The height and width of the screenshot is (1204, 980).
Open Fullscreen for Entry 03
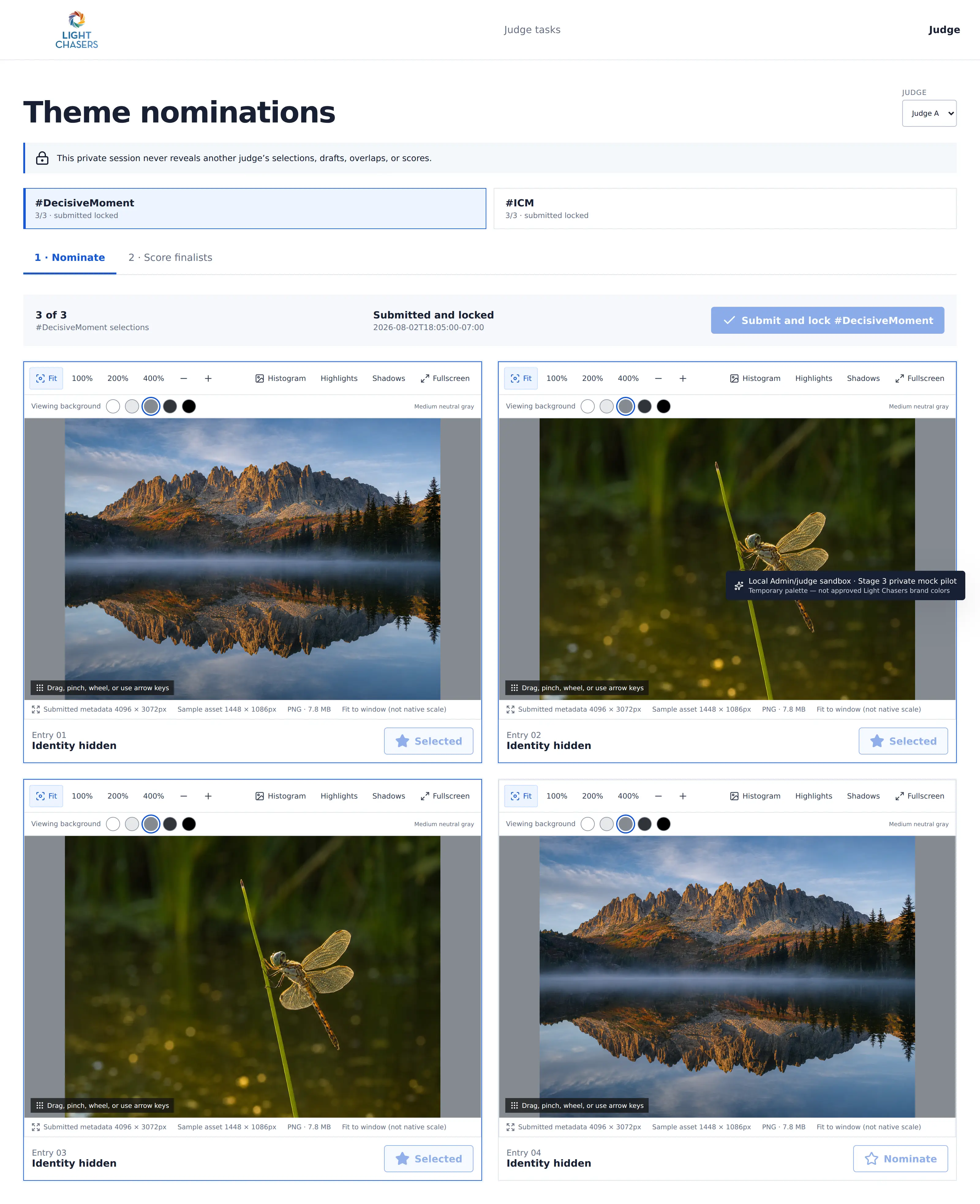tap(445, 796)
